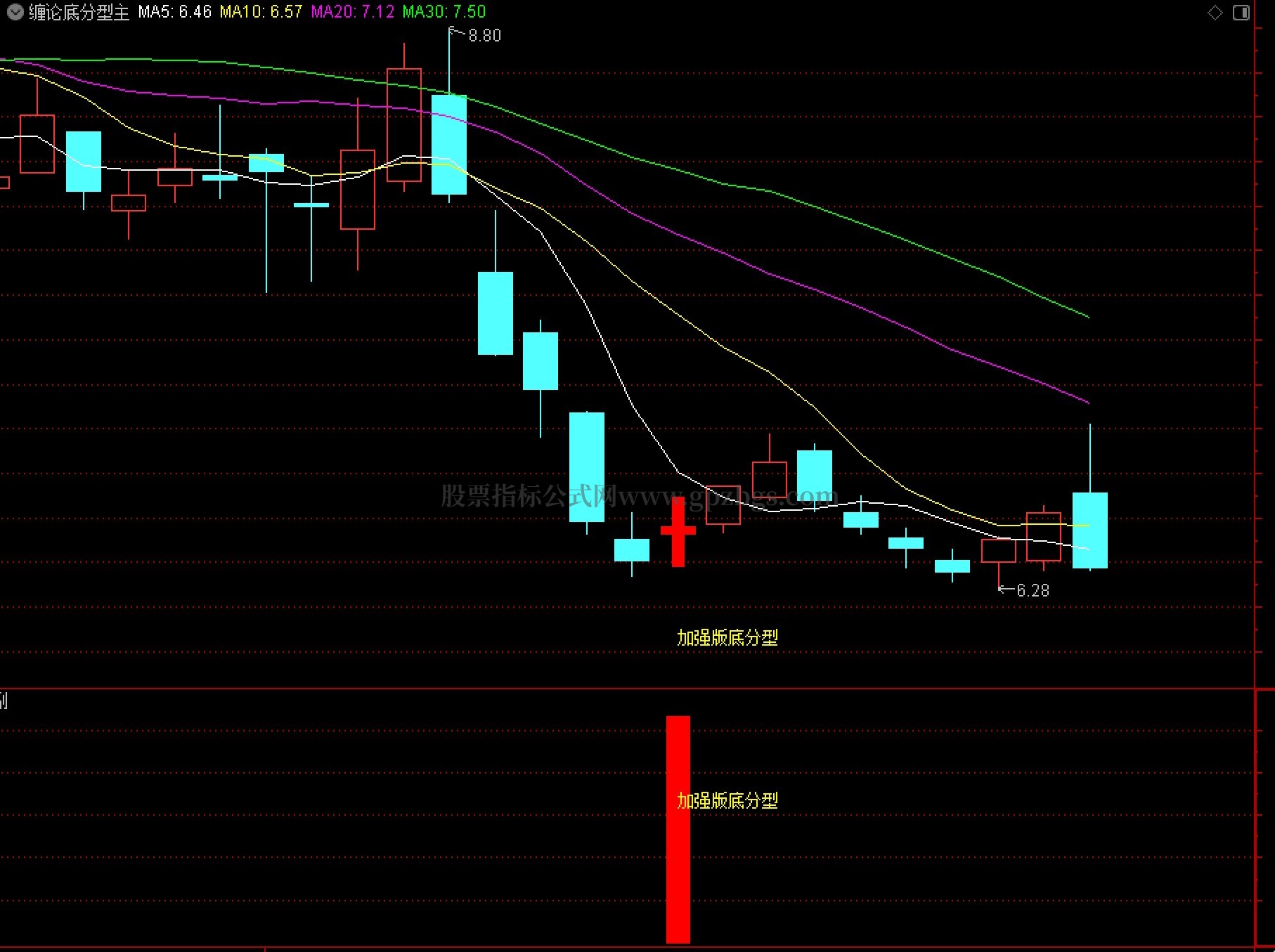Click the 8.80 high price marker
The height and width of the screenshot is (952, 1275).
click(x=484, y=36)
